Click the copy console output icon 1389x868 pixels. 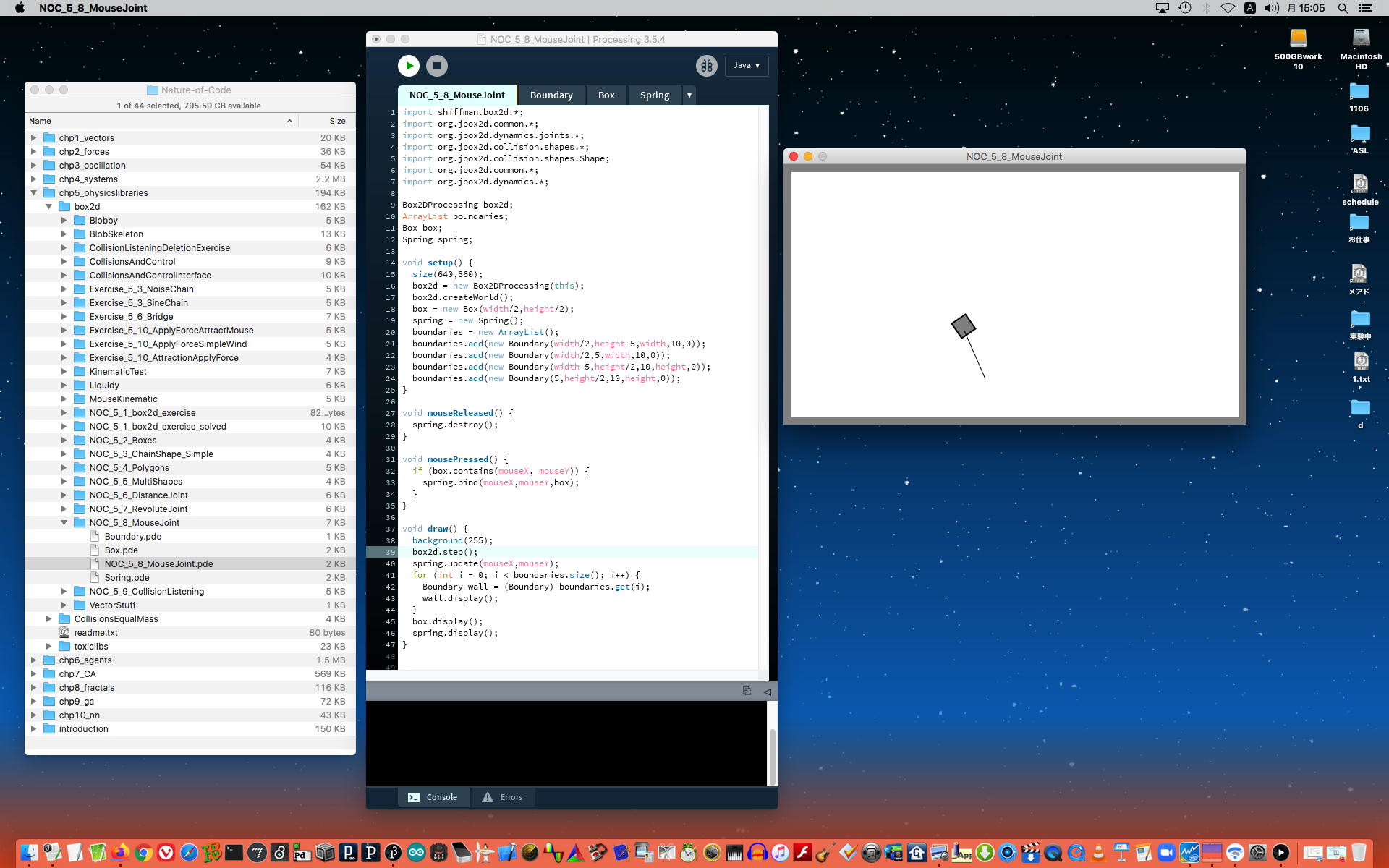[747, 692]
